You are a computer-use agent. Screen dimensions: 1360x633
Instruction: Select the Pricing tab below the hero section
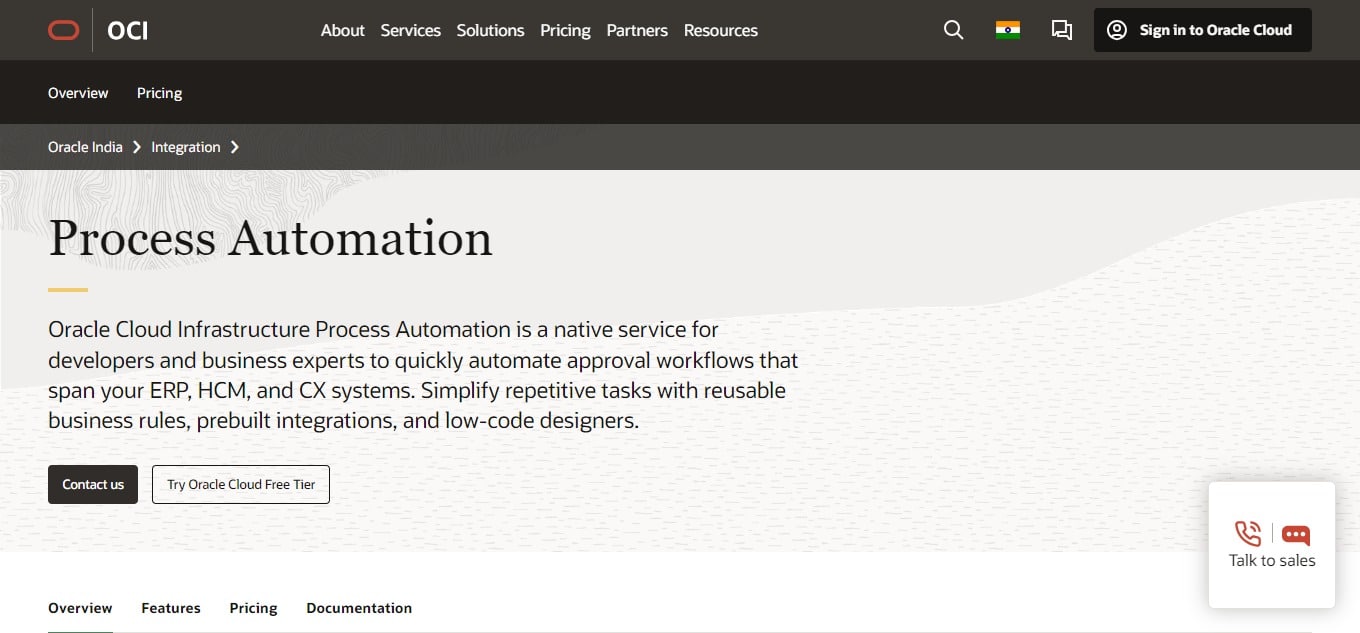(253, 607)
